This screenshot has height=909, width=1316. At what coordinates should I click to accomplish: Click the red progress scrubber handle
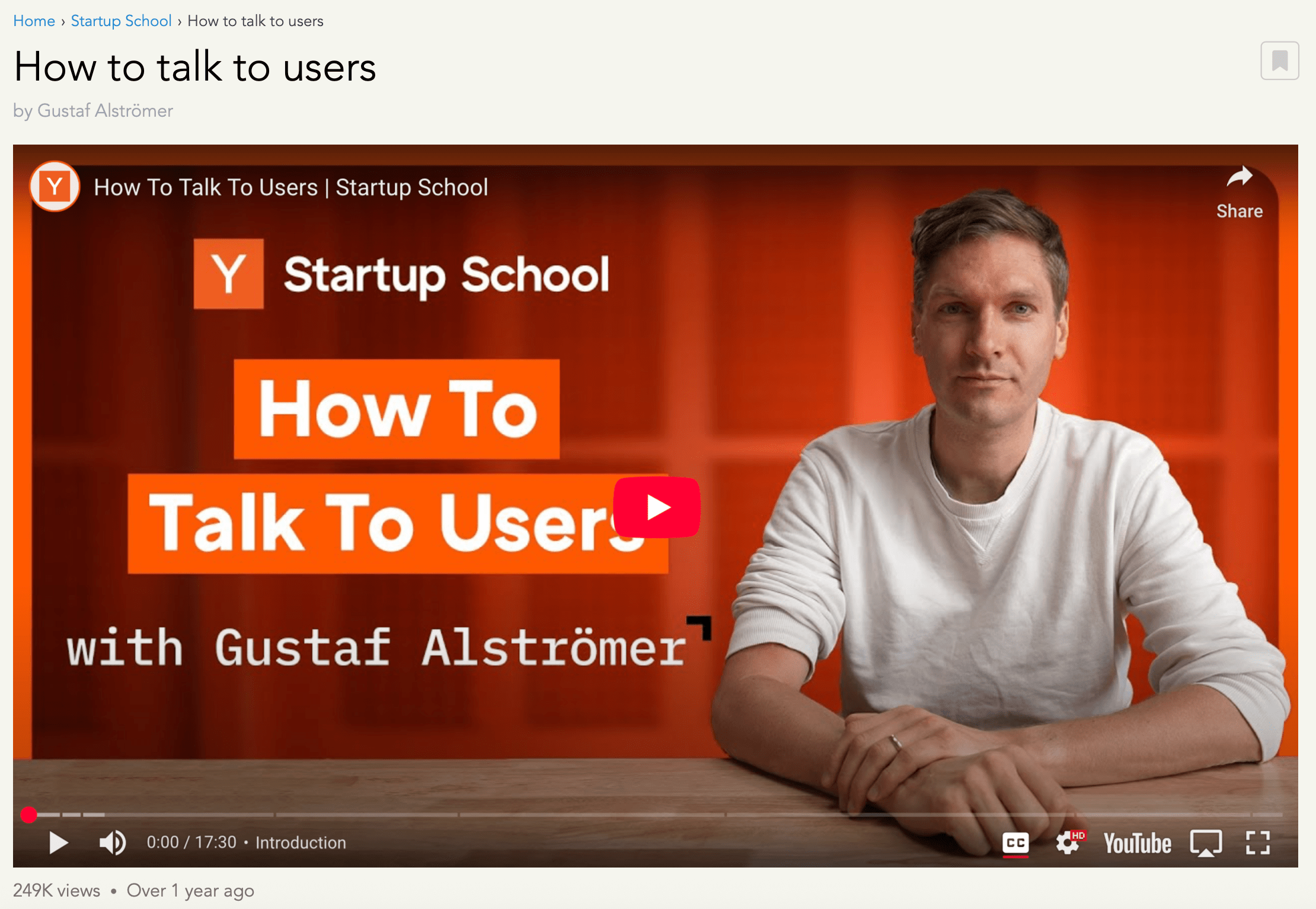tap(28, 815)
